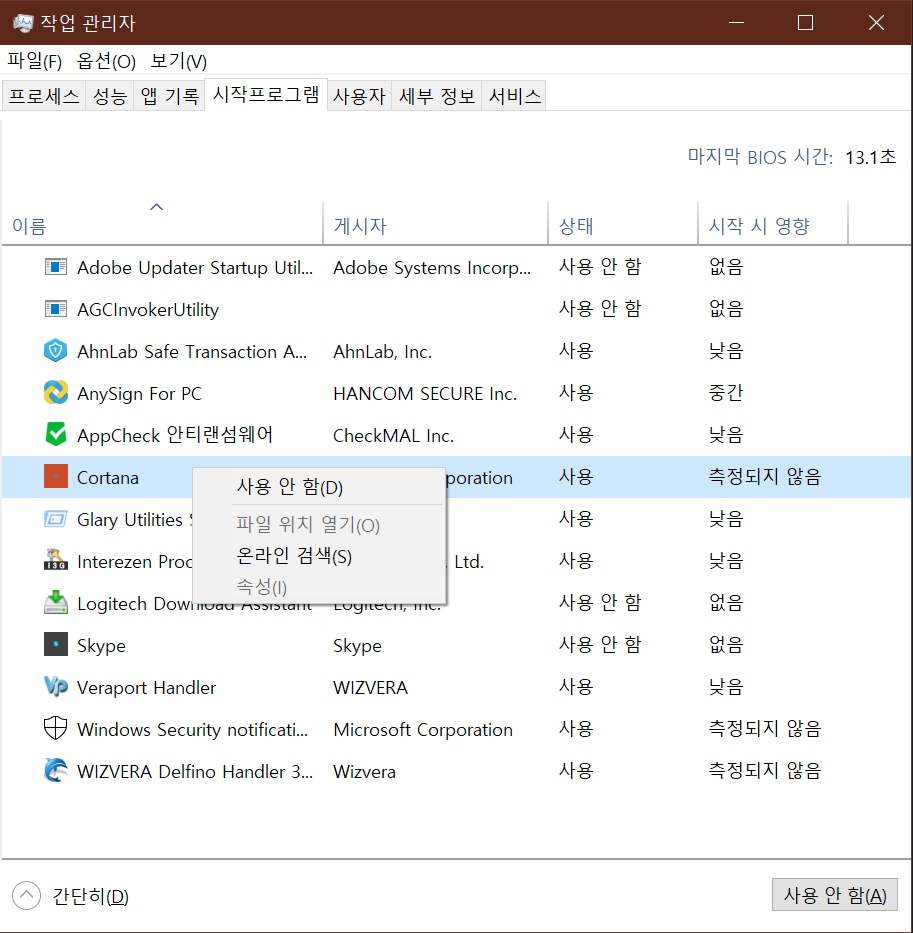Click the 중간 impact value for AnySign
913x933 pixels.
point(726,393)
